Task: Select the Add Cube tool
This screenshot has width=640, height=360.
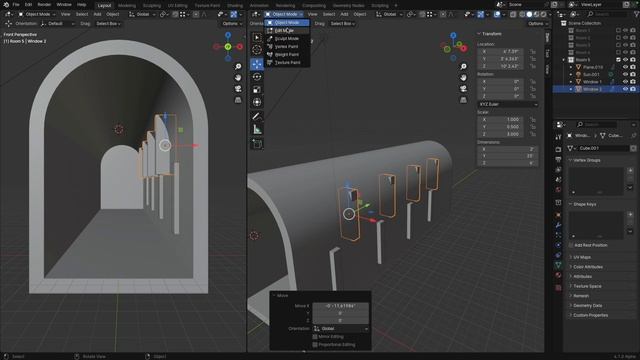Action: point(257,144)
